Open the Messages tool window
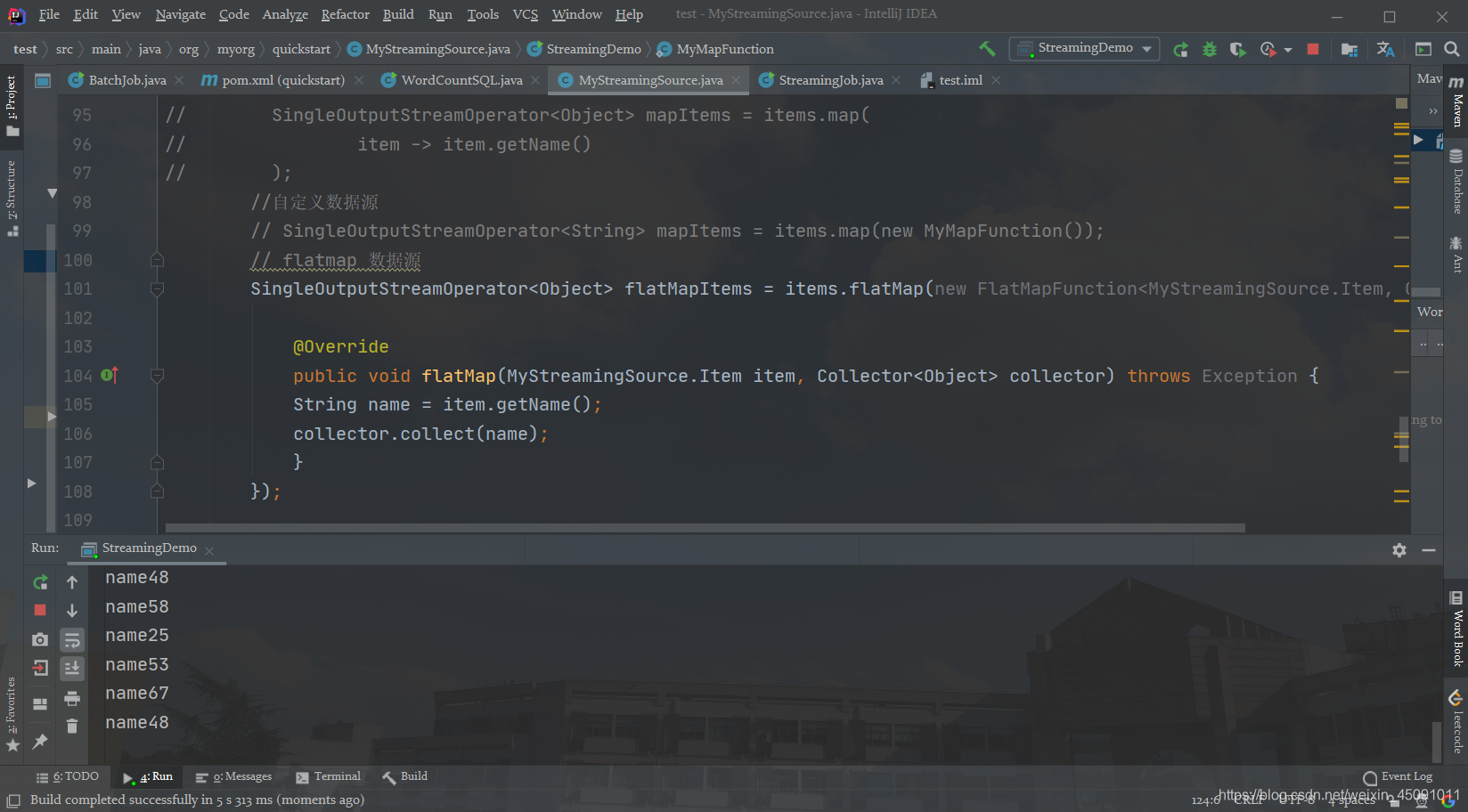The height and width of the screenshot is (812, 1468). (x=233, y=776)
